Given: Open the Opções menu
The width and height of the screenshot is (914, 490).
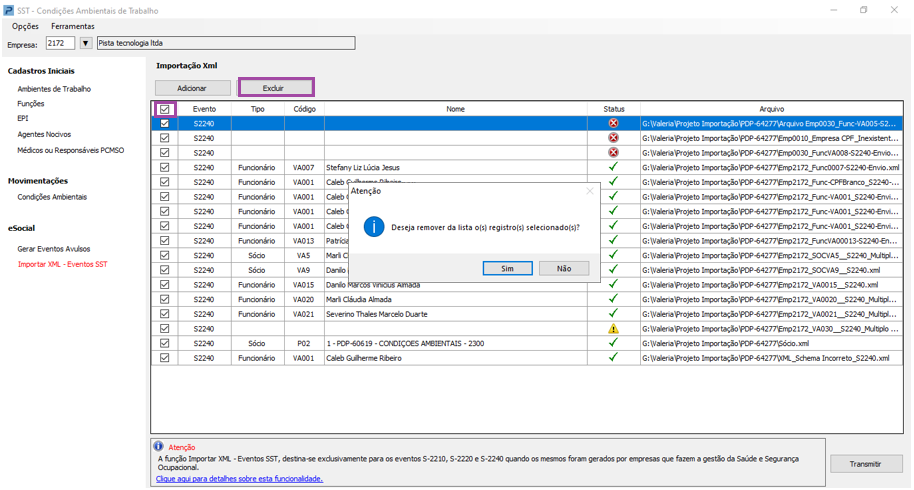Looking at the screenshot, I should (x=25, y=26).
